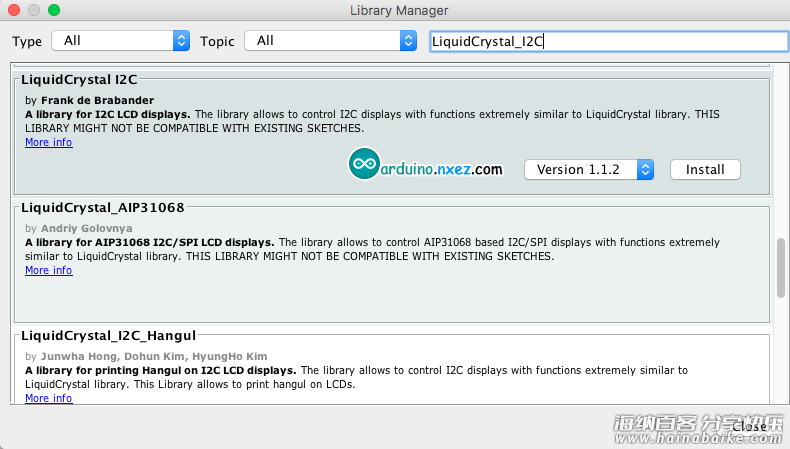The image size is (790, 449).
Task: Install the LiquidCrystal I2C library
Action: click(705, 170)
